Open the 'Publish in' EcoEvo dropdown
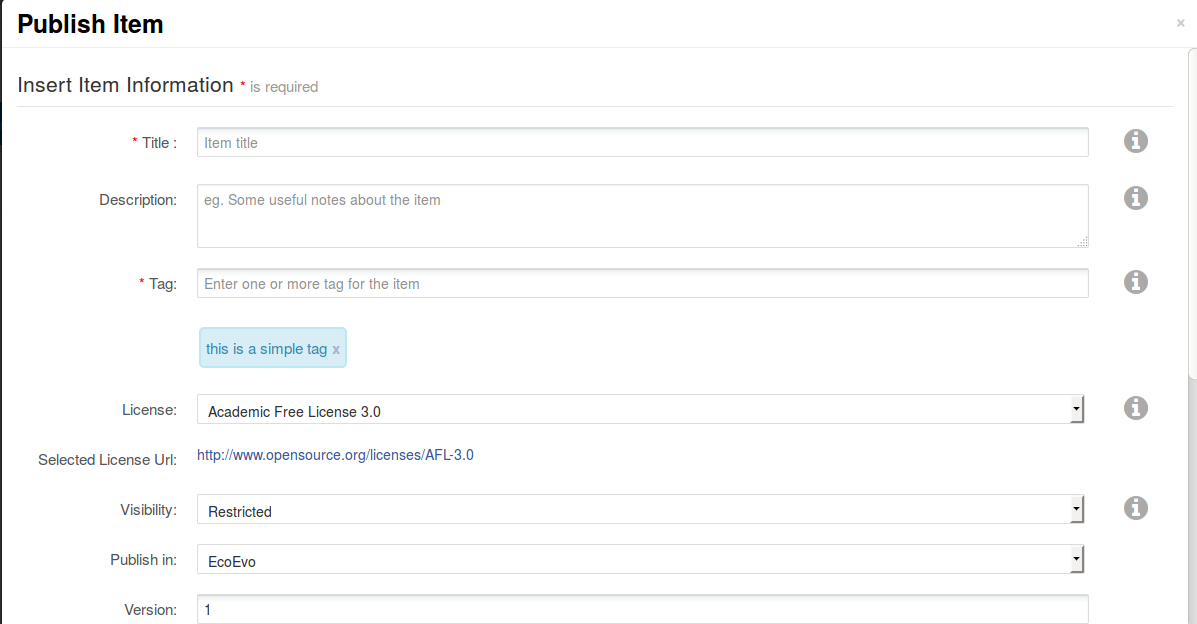Screen dimensions: 1197x624 [640, 560]
